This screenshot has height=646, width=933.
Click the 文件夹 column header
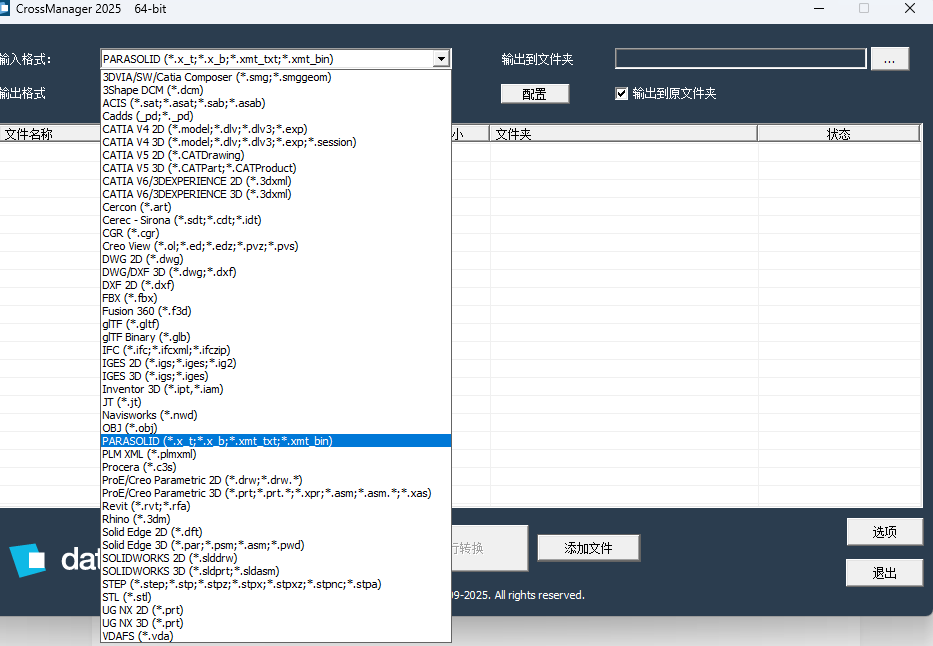pos(623,134)
